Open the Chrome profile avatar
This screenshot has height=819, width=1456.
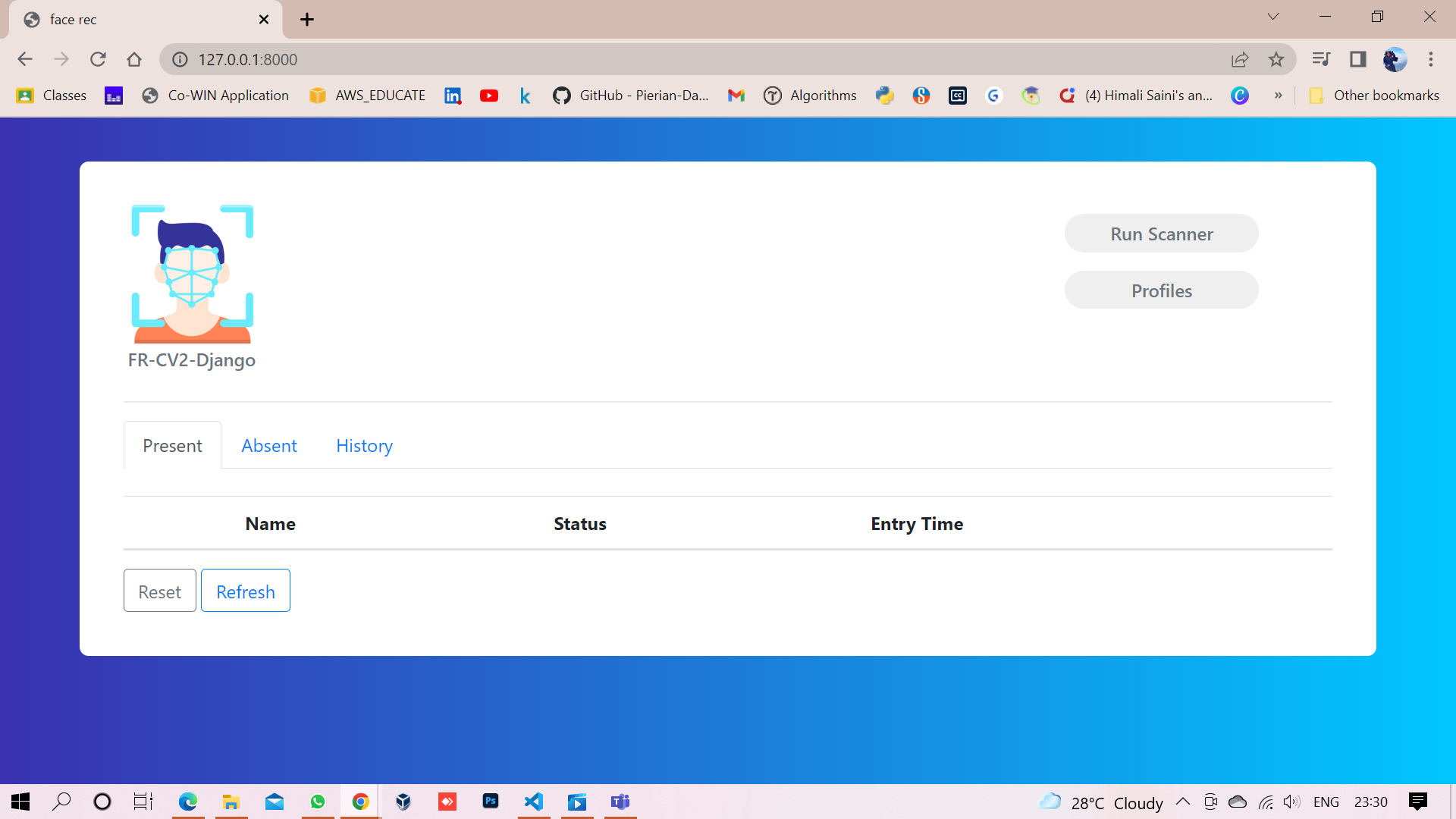tap(1395, 59)
